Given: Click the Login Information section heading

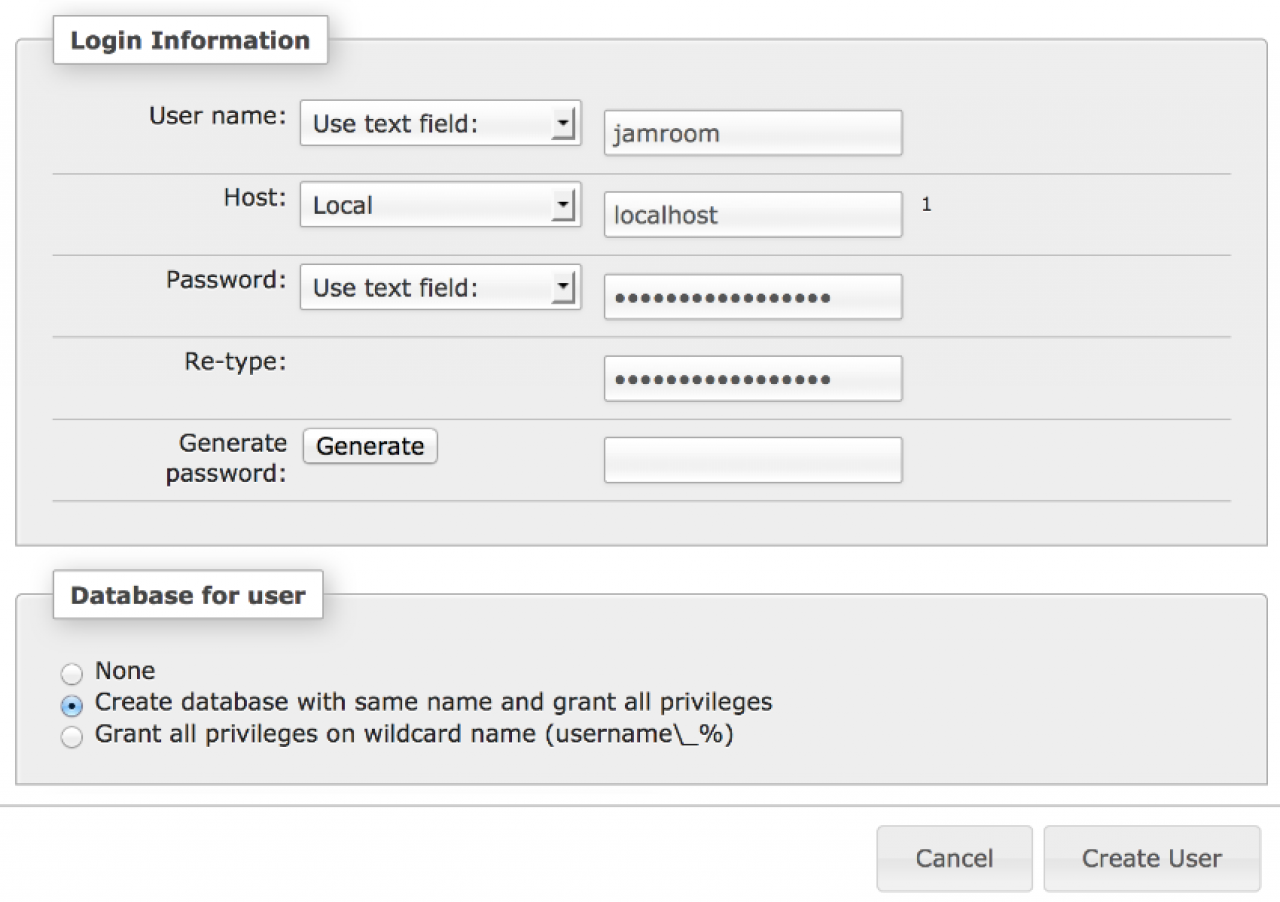Looking at the screenshot, I should point(190,41).
